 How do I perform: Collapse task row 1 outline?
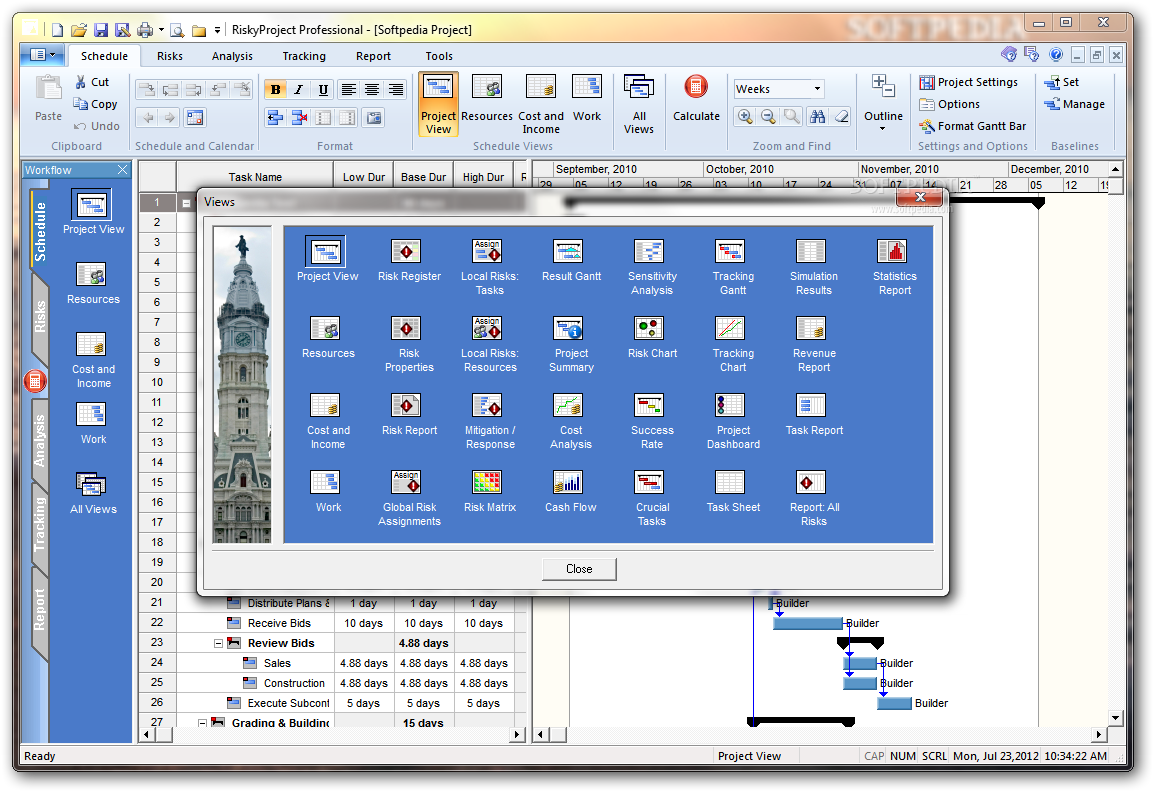click(x=186, y=202)
